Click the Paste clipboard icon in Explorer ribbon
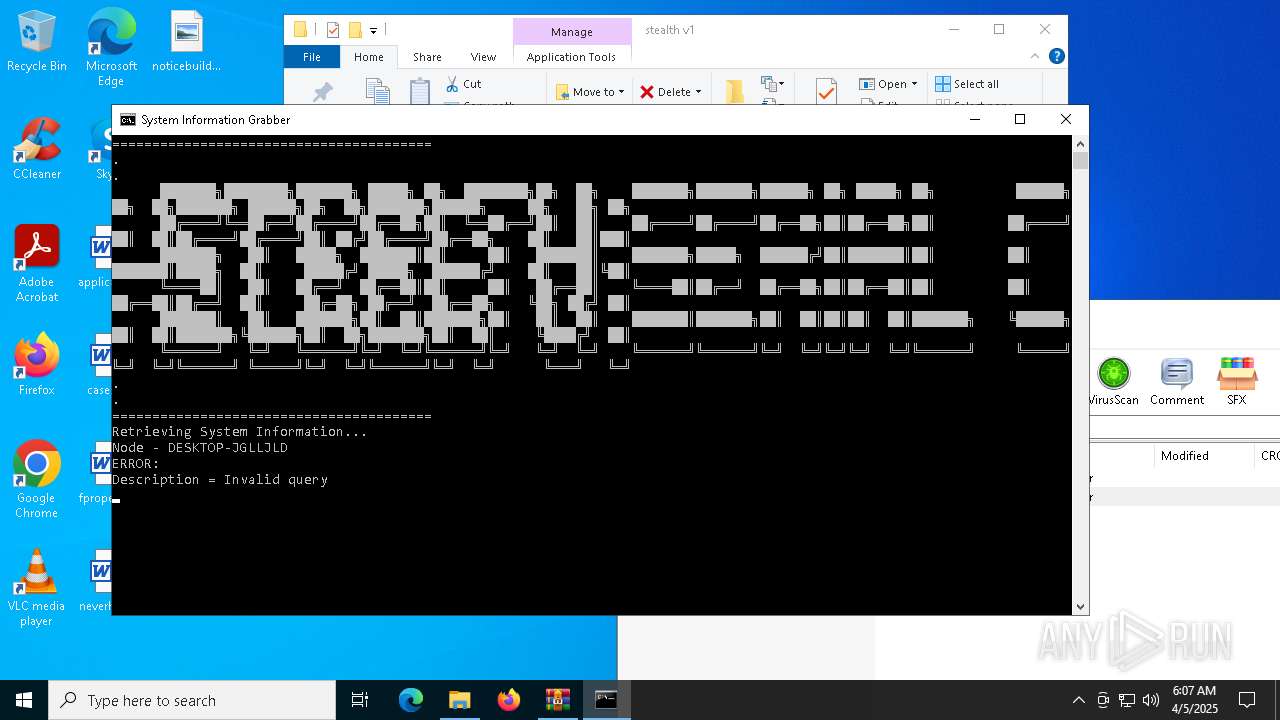Viewport: 1280px width, 720px height. click(420, 91)
